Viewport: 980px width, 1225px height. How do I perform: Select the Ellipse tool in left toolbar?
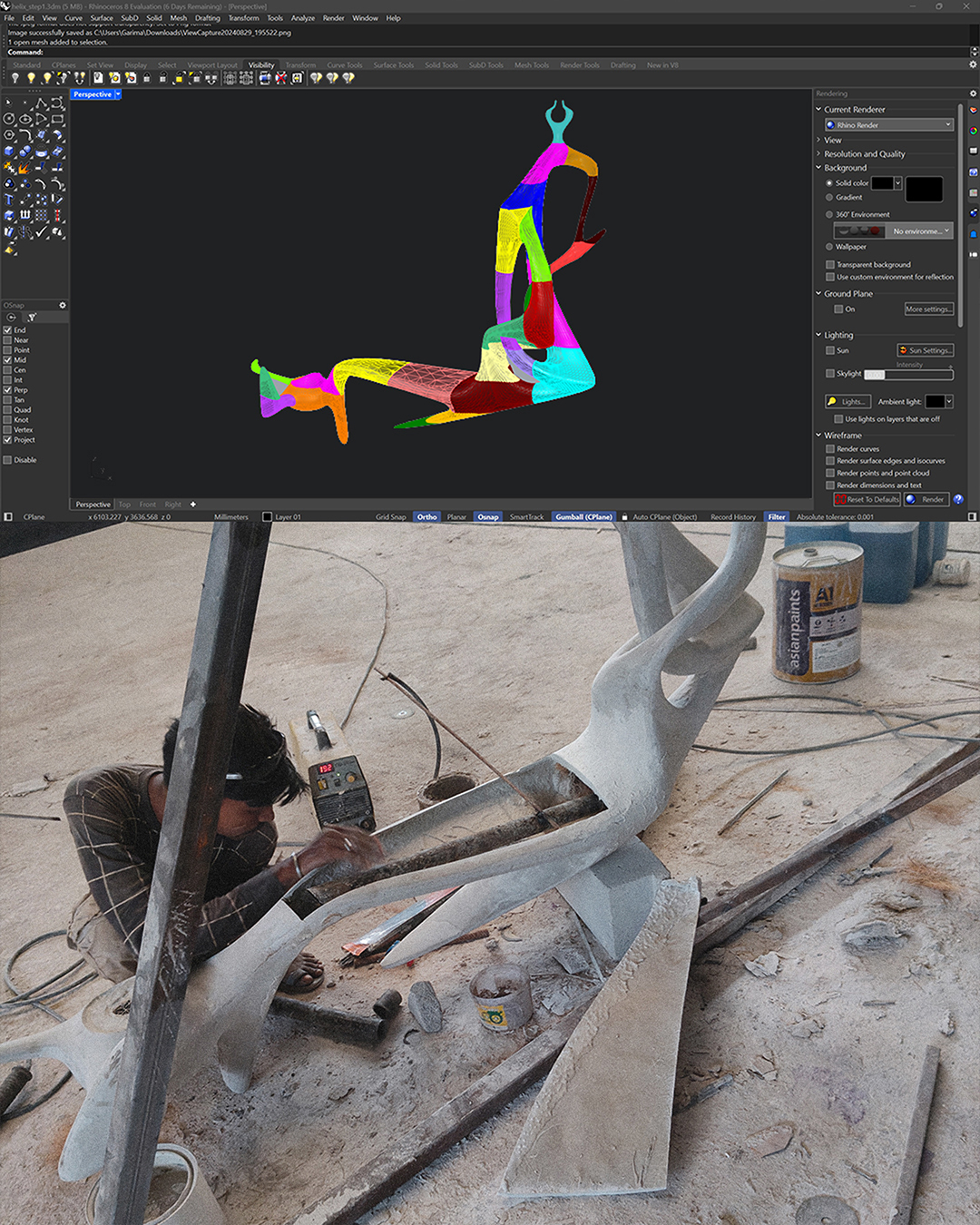[x=25, y=119]
